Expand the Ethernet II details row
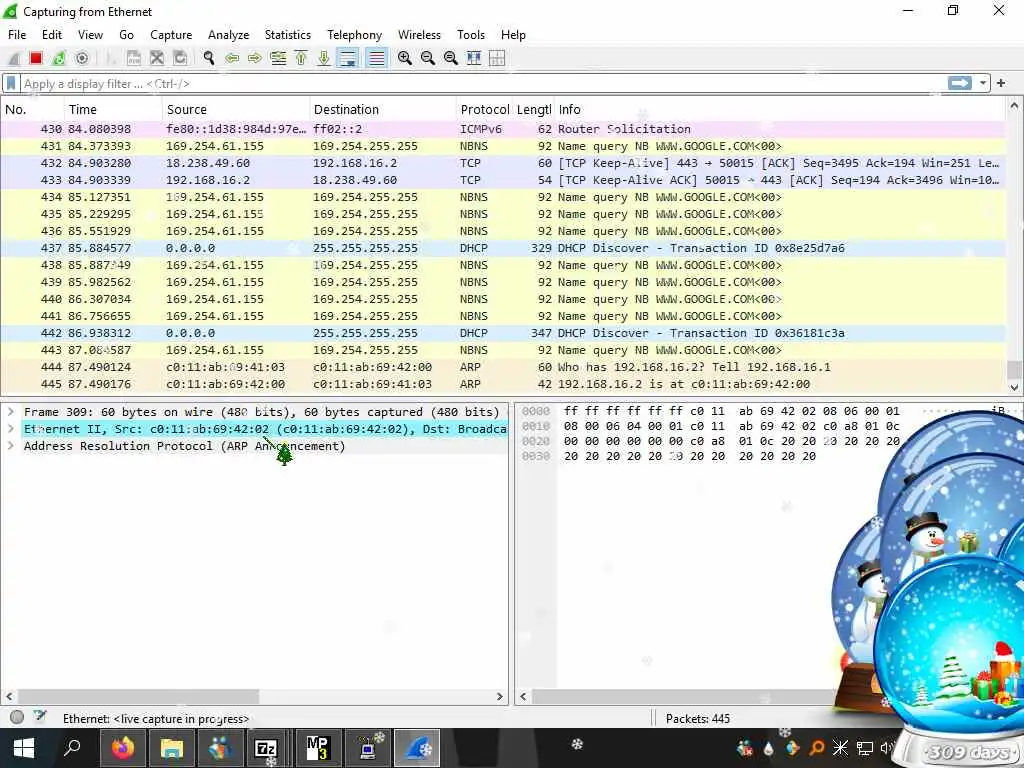 coord(11,429)
